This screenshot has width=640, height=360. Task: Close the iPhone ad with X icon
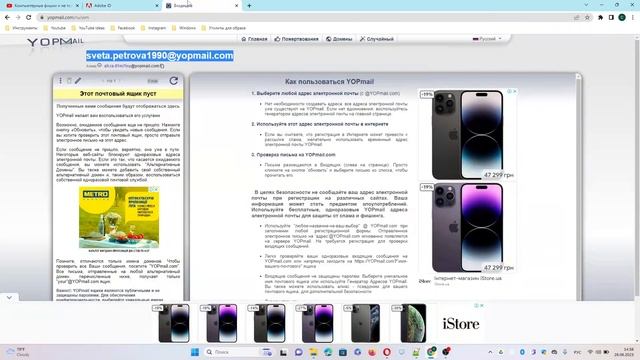pyautogui.click(x=515, y=91)
